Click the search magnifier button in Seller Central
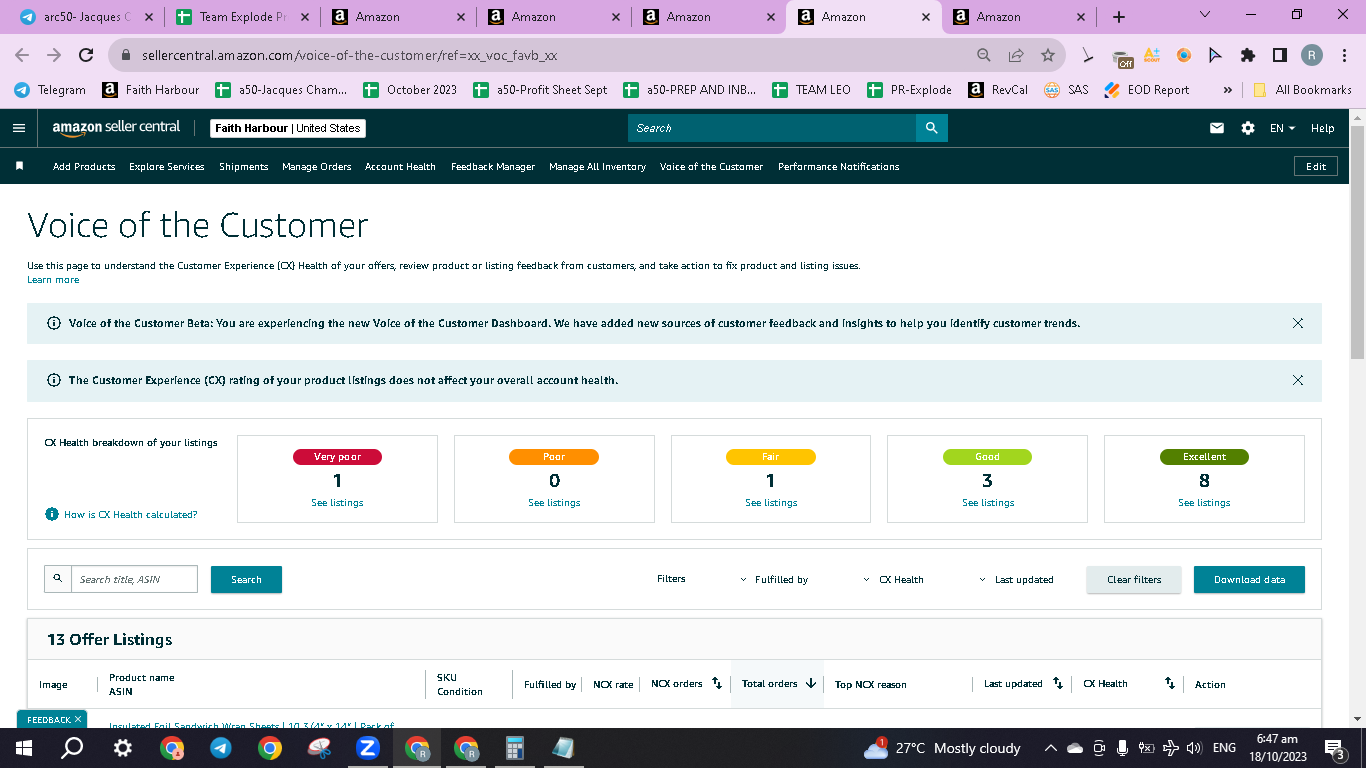The width and height of the screenshot is (1366, 768). (x=931, y=128)
